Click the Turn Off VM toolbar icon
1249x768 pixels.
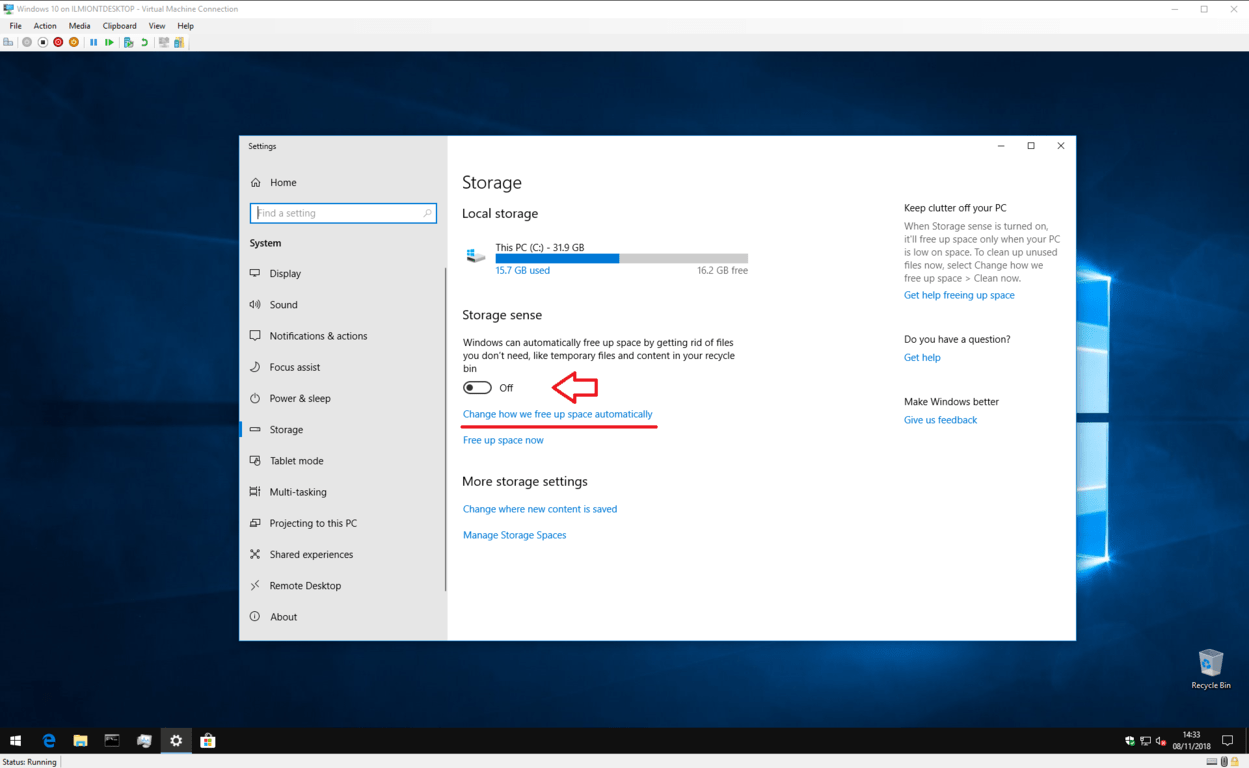coord(42,42)
